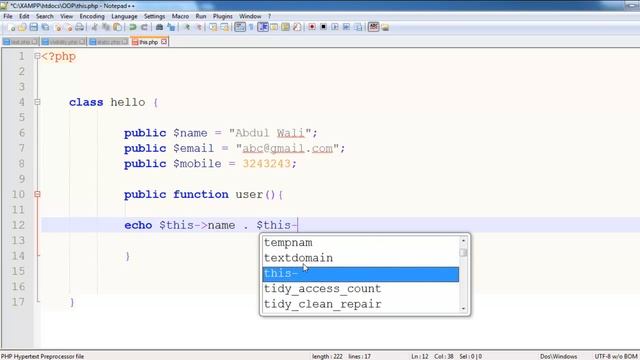Click the Zoom Out toolbar icon
640x360 pixels.
198,27
